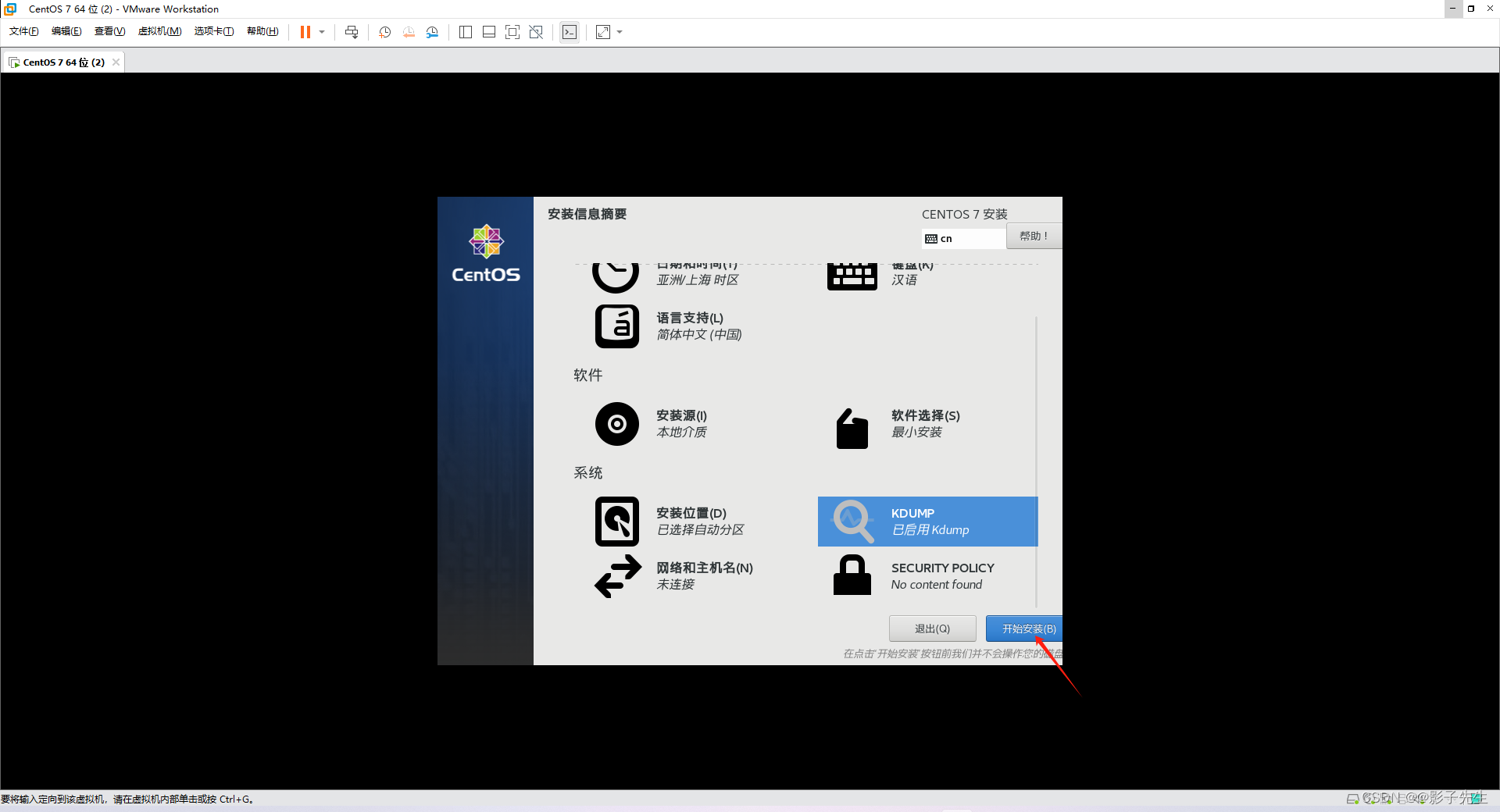
Task: Open SECURITY POLICY lock icon
Action: click(852, 575)
